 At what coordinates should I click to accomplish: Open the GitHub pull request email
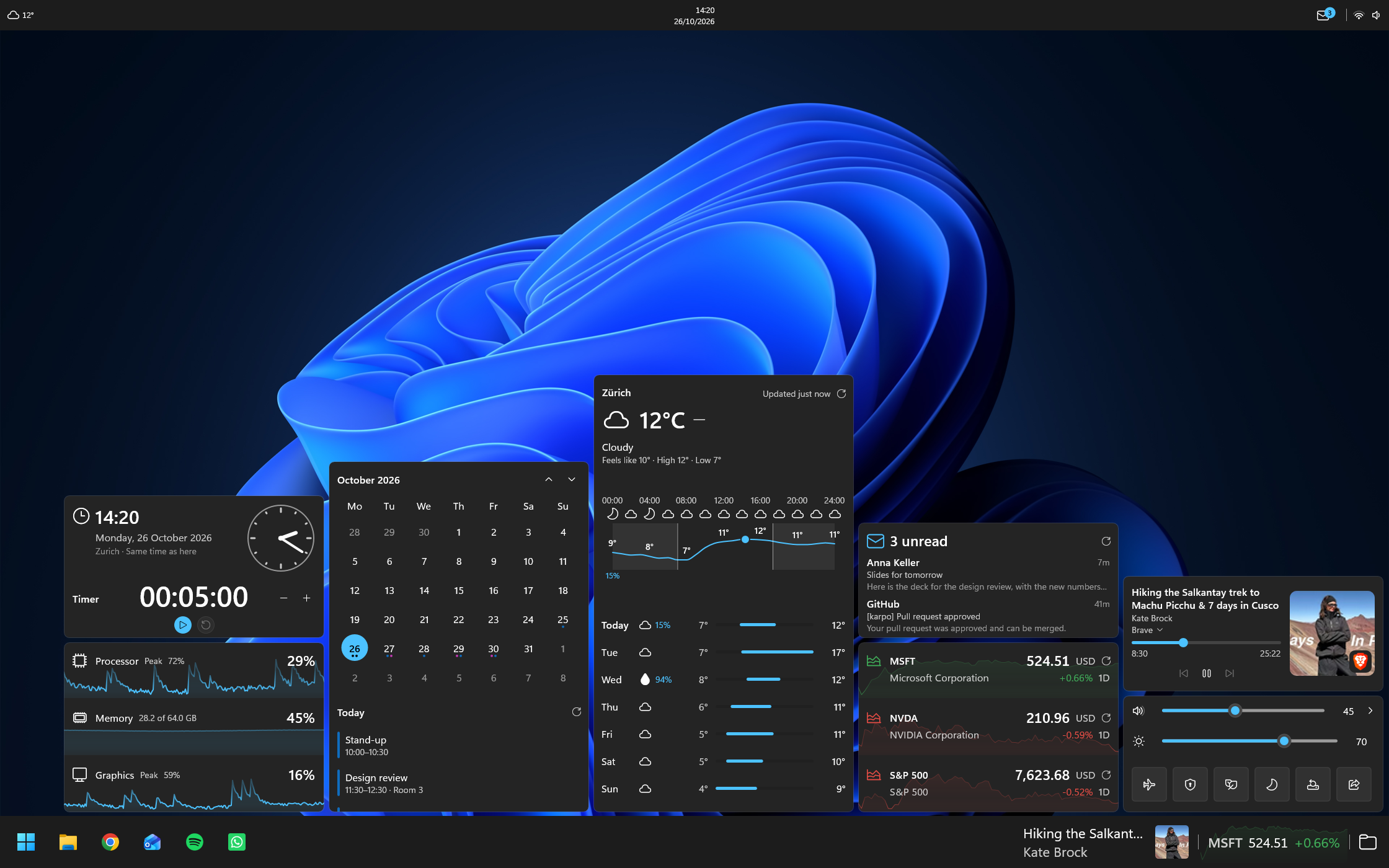click(x=988, y=616)
